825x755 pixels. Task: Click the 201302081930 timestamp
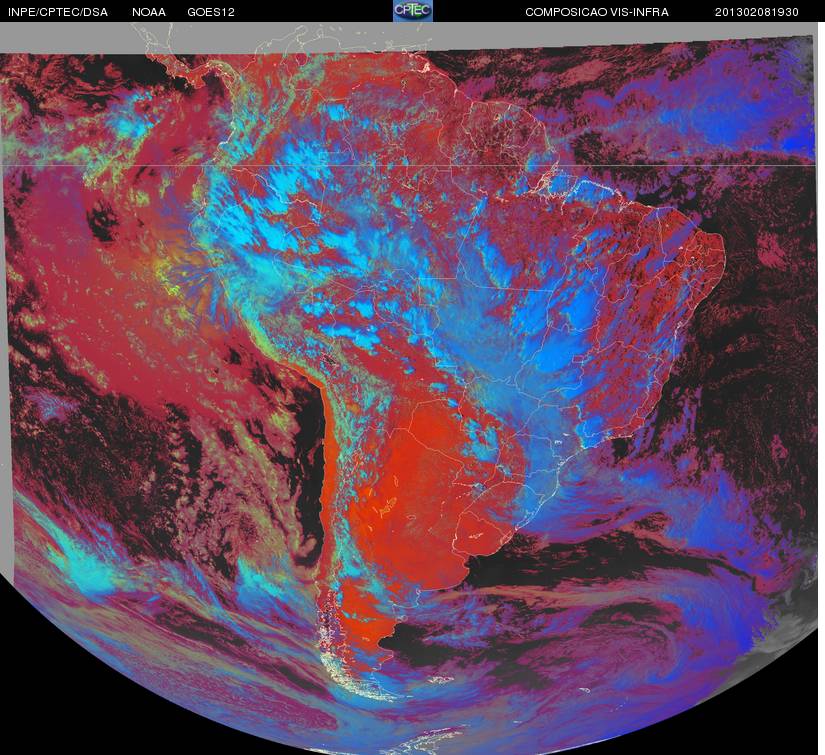tap(757, 12)
